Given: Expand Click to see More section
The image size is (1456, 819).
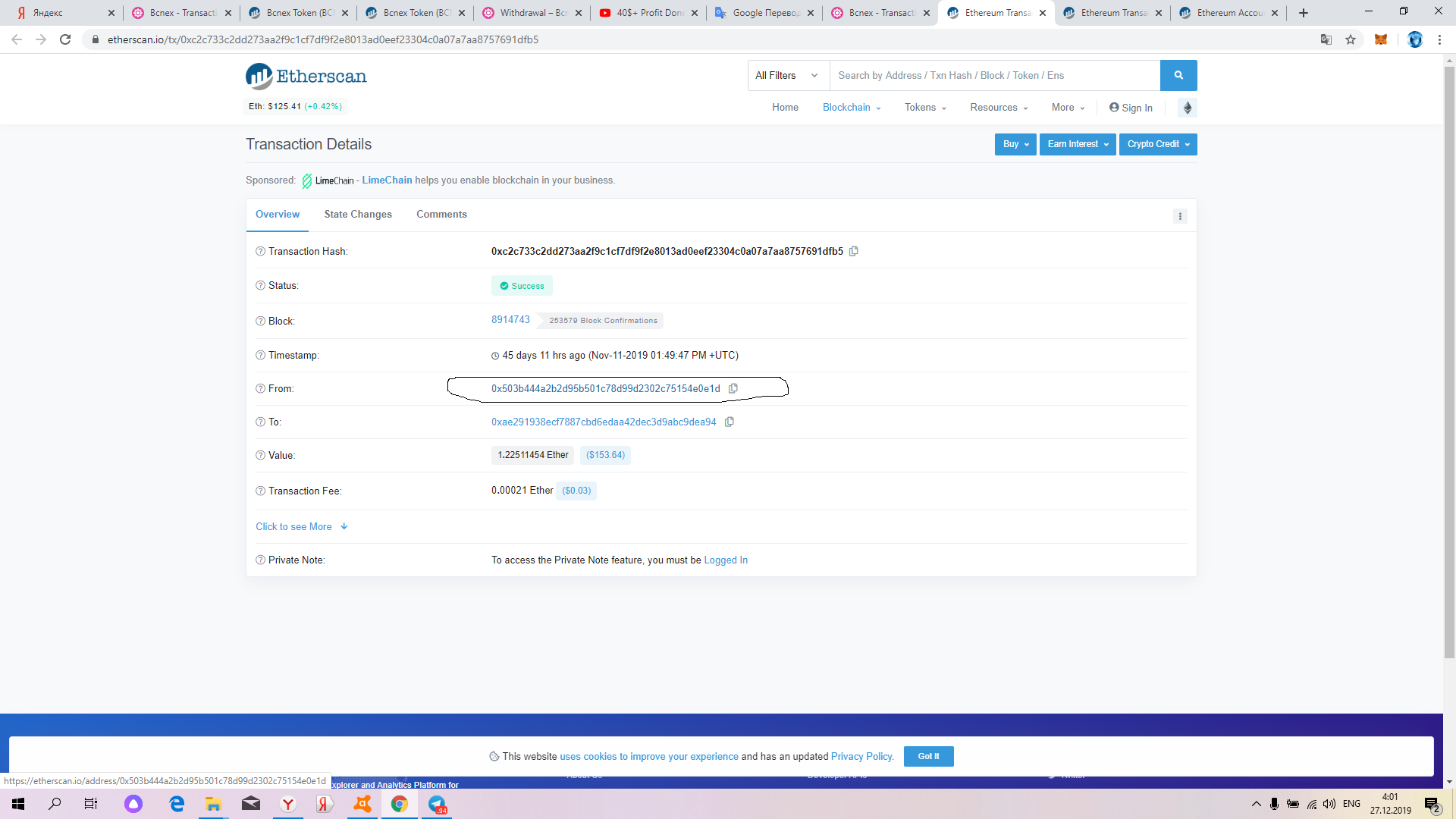Looking at the screenshot, I should pyautogui.click(x=301, y=526).
